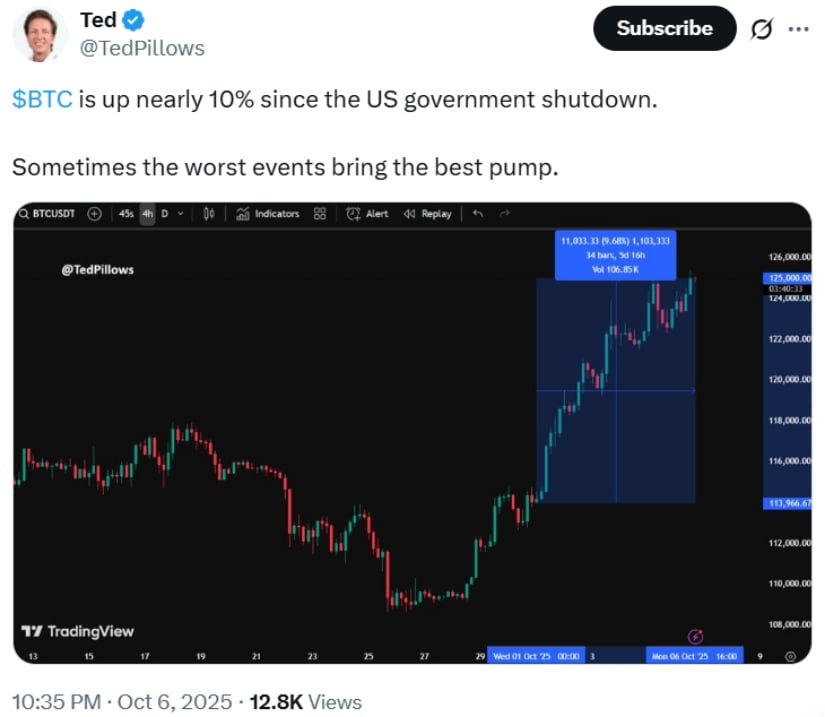Screen dimensions: 825x717
Task: Click the add symbol plus icon
Action: (x=95, y=213)
